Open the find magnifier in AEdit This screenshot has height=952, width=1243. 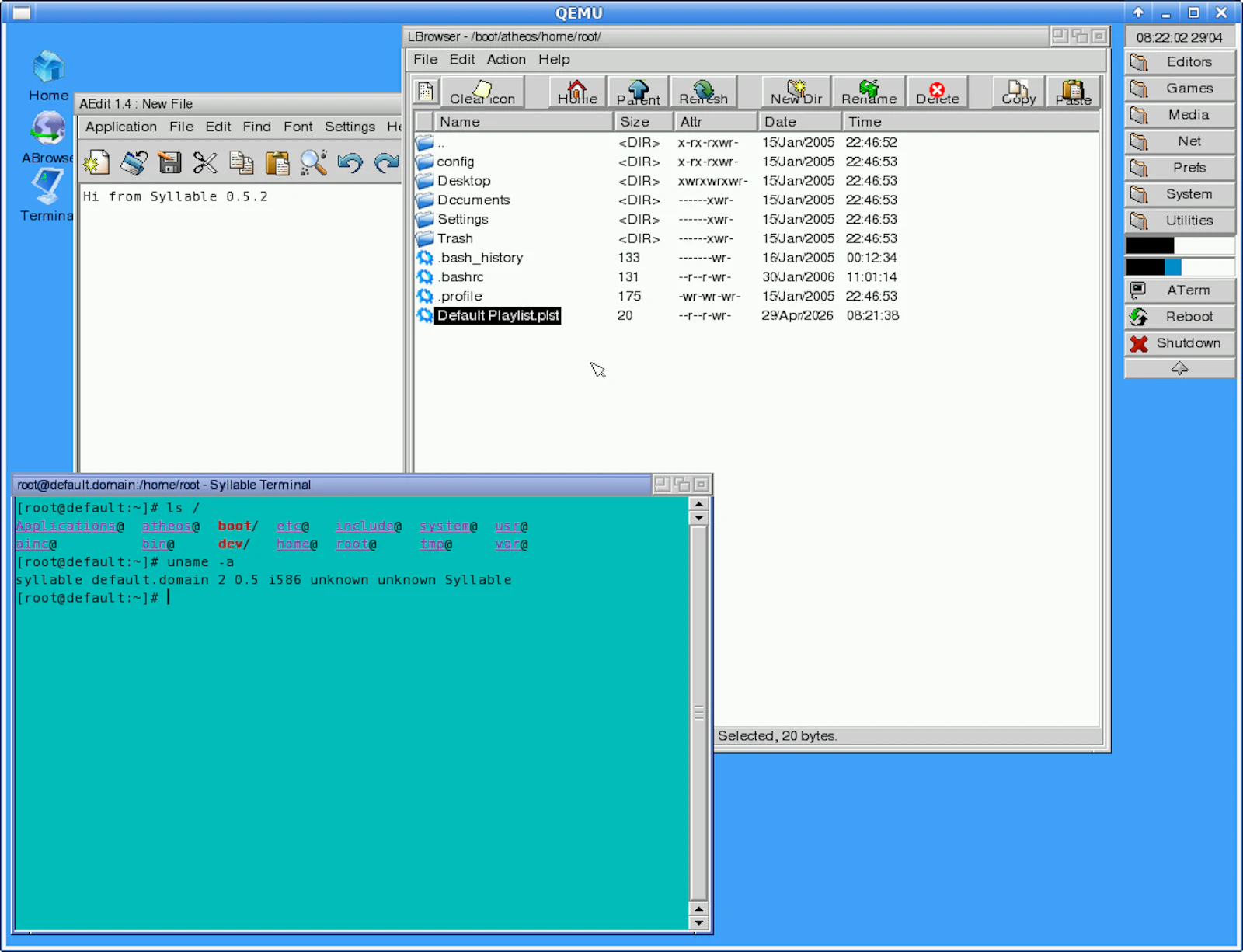coord(313,162)
